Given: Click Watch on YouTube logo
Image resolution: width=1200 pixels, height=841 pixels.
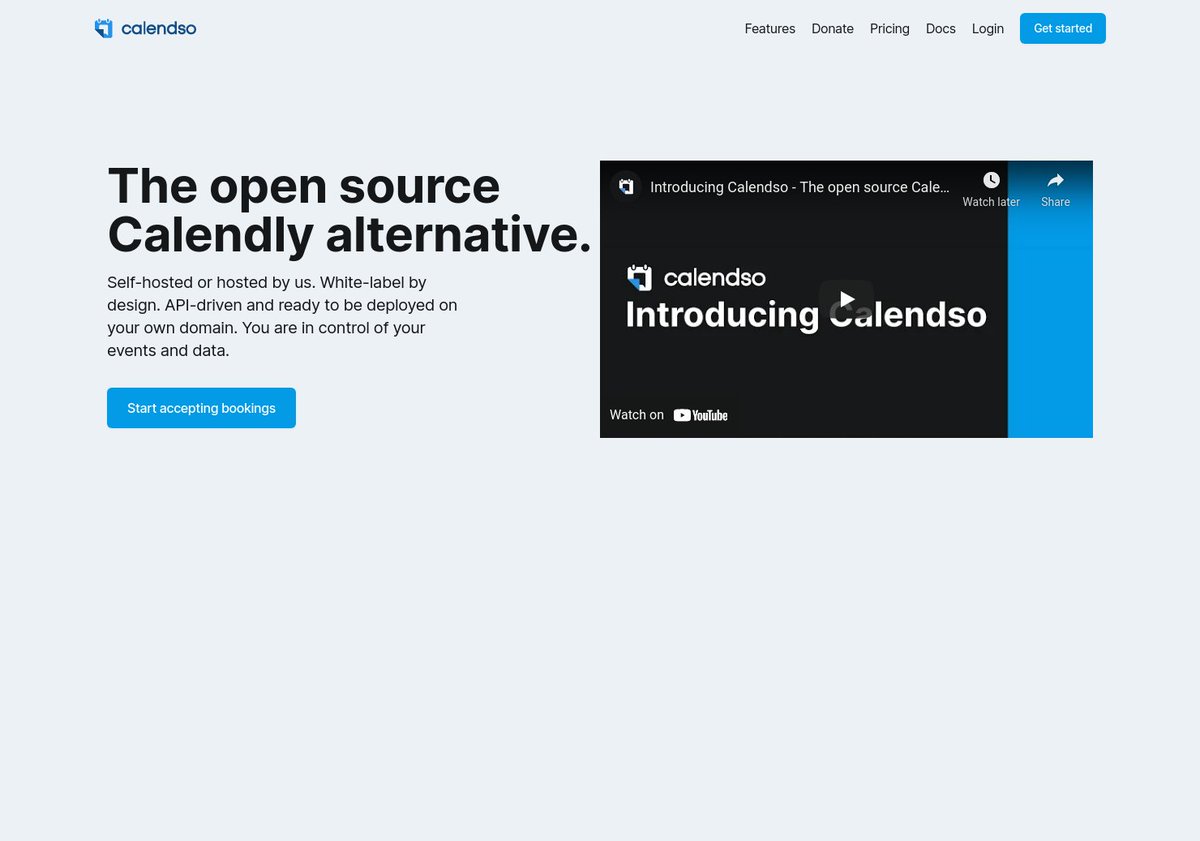Looking at the screenshot, I should pyautogui.click(x=669, y=415).
